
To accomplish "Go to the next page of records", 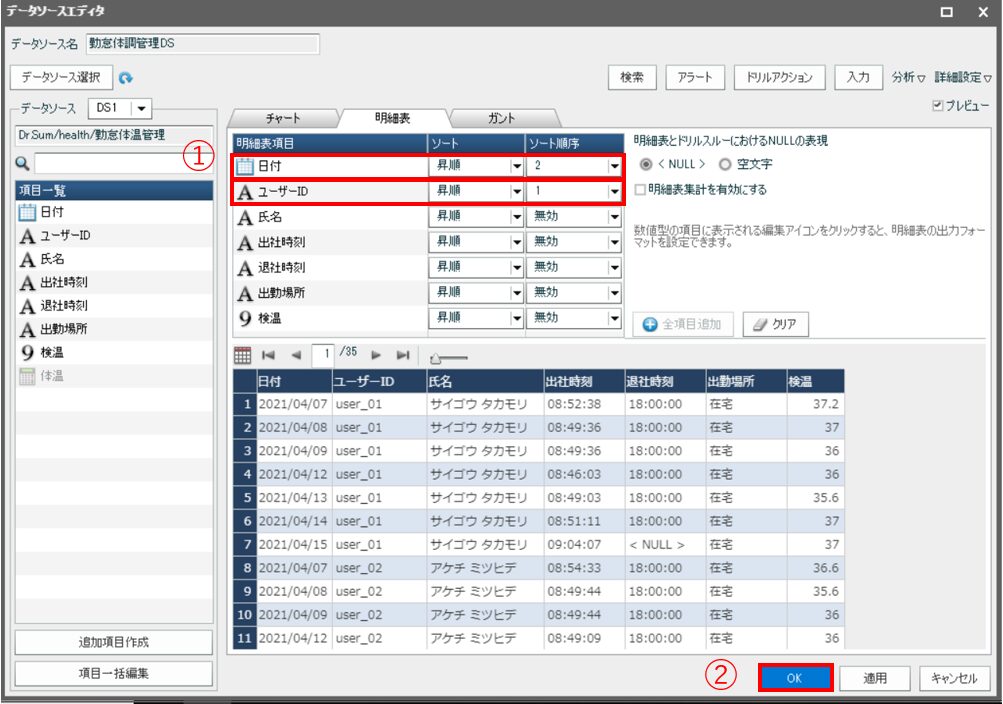I will point(377,355).
